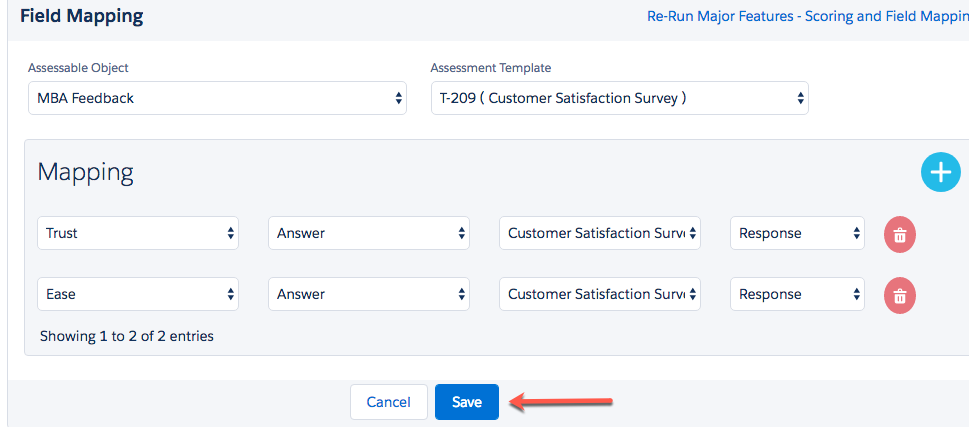969x427 pixels.
Task: Click the Cancel button
Action: coord(388,402)
